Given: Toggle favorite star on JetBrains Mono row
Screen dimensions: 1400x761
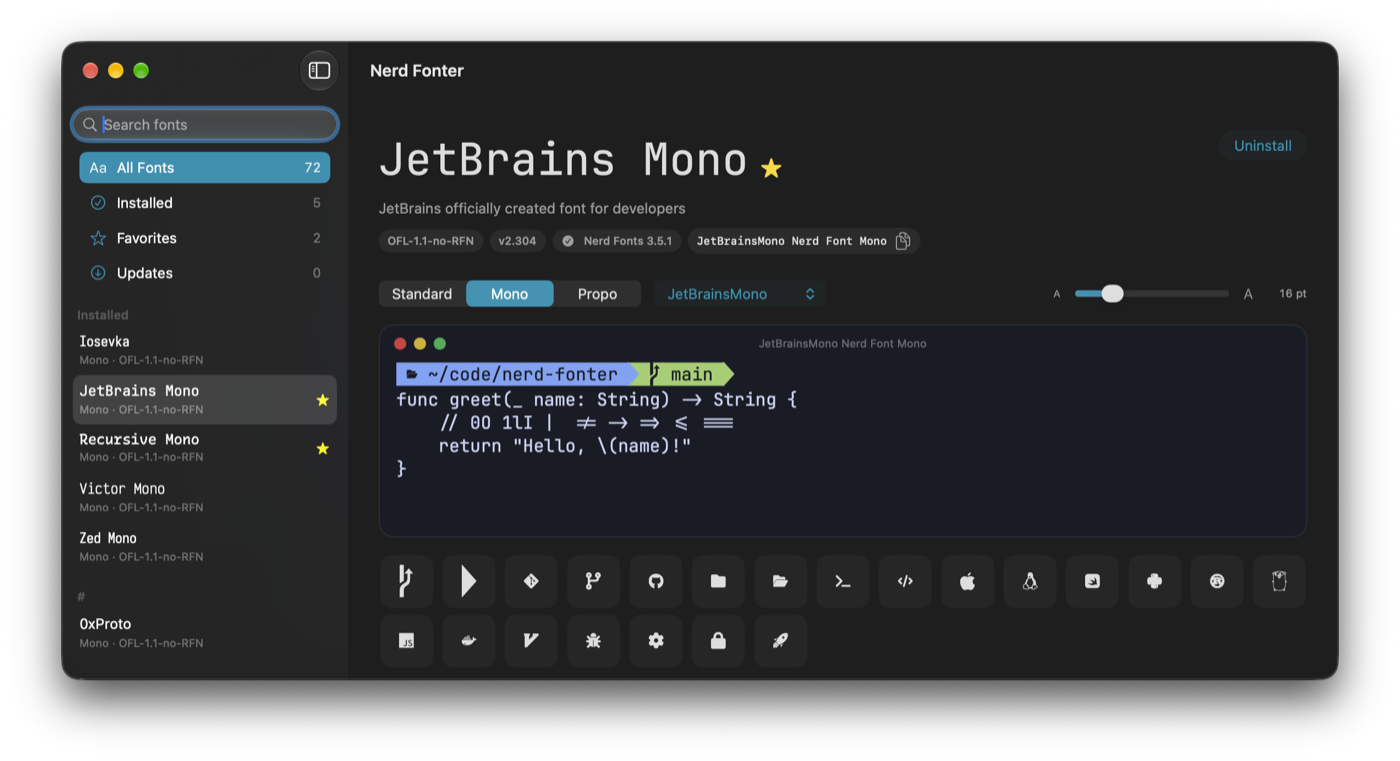Looking at the screenshot, I should 322,400.
